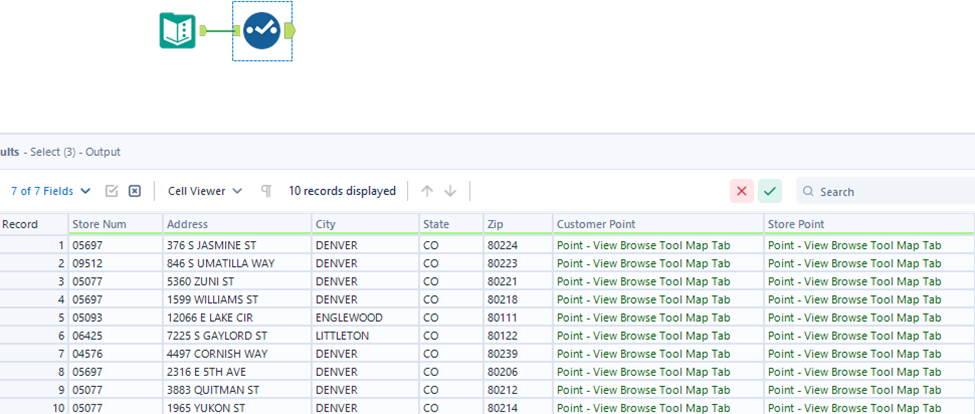Open the Cell Viewer dropdown

(205, 191)
